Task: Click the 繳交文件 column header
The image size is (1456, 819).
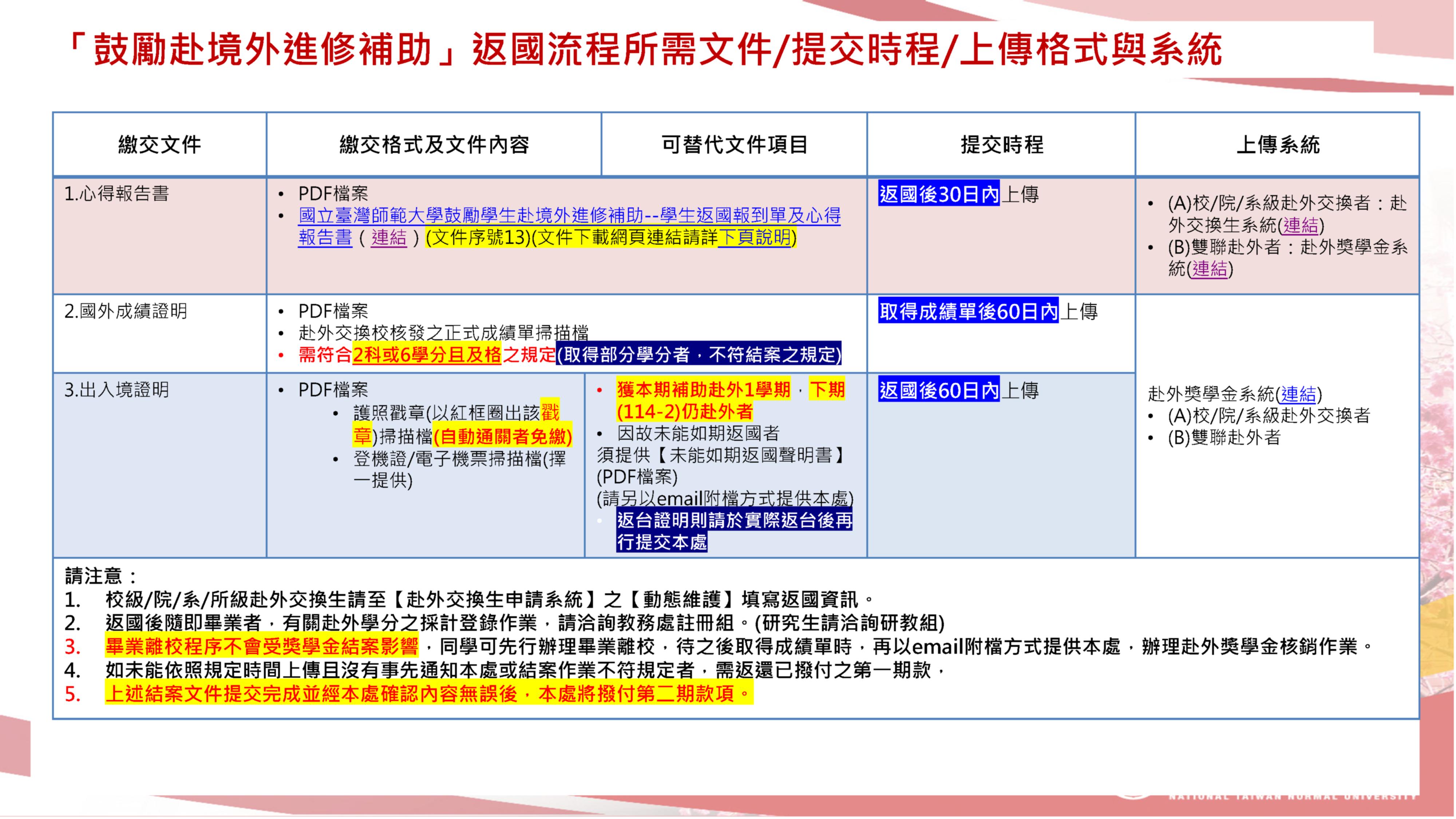Action: (x=159, y=145)
